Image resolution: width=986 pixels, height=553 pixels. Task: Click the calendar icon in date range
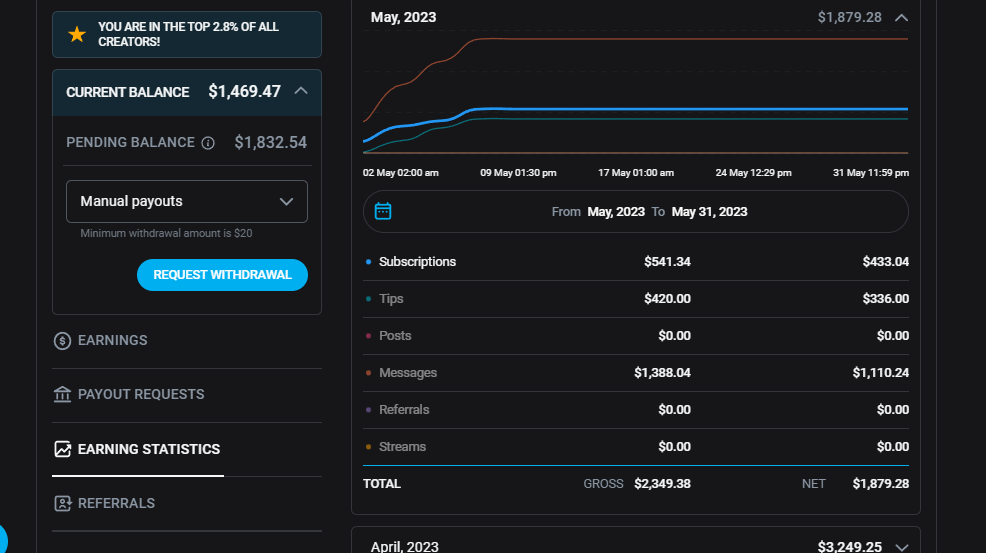click(x=383, y=211)
